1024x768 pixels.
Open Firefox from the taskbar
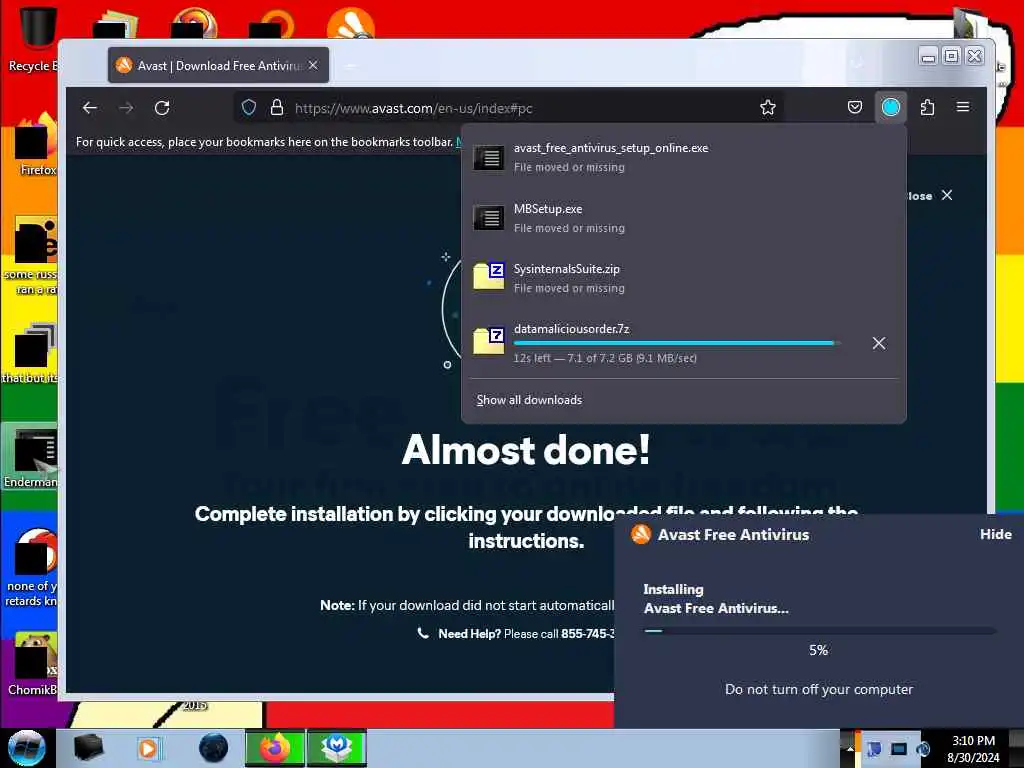coord(275,748)
